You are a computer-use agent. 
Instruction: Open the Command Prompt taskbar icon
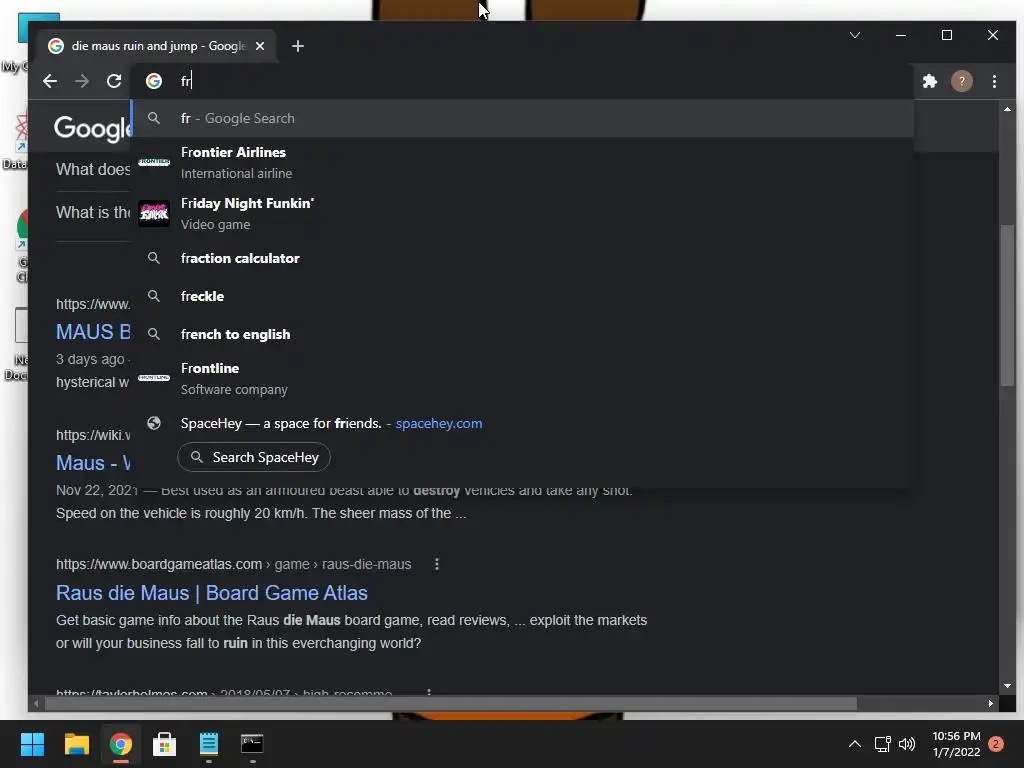(x=252, y=744)
